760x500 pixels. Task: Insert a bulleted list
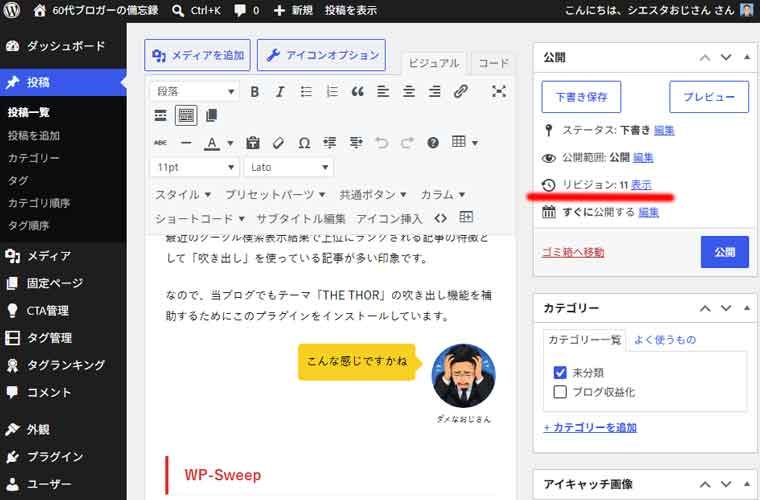click(306, 91)
